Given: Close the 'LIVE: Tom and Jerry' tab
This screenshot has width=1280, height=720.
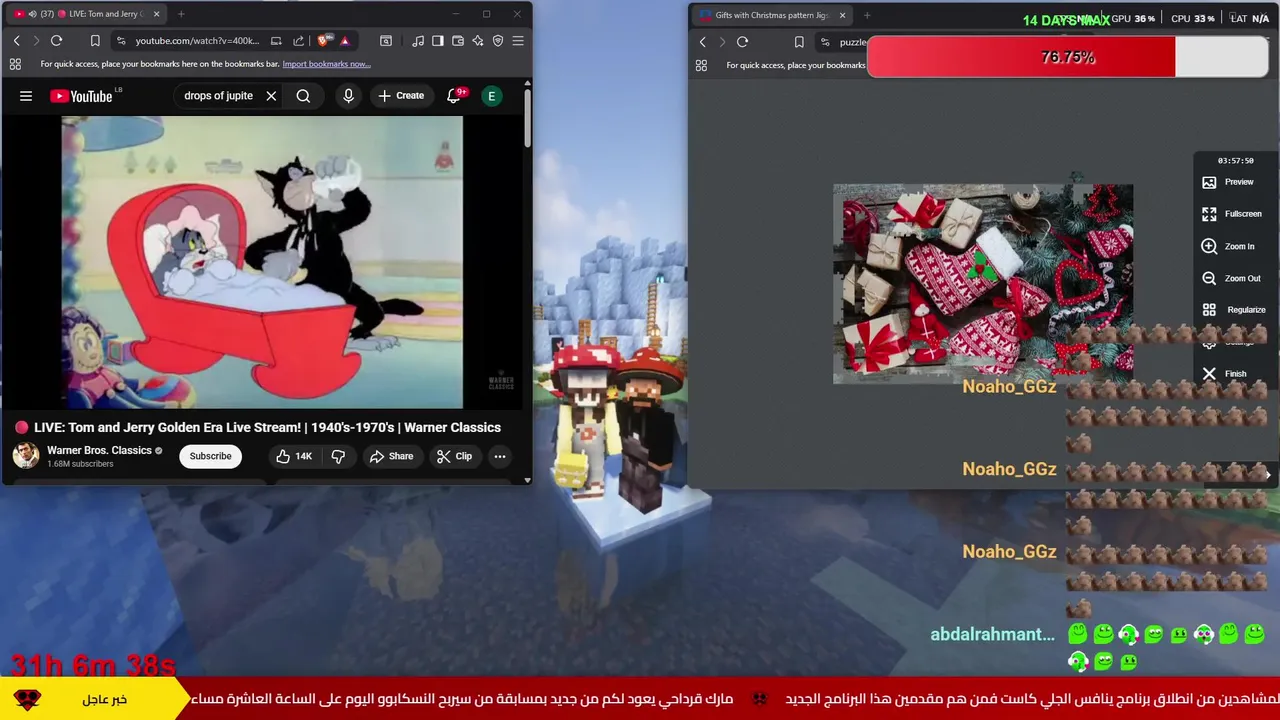Looking at the screenshot, I should coord(155,14).
